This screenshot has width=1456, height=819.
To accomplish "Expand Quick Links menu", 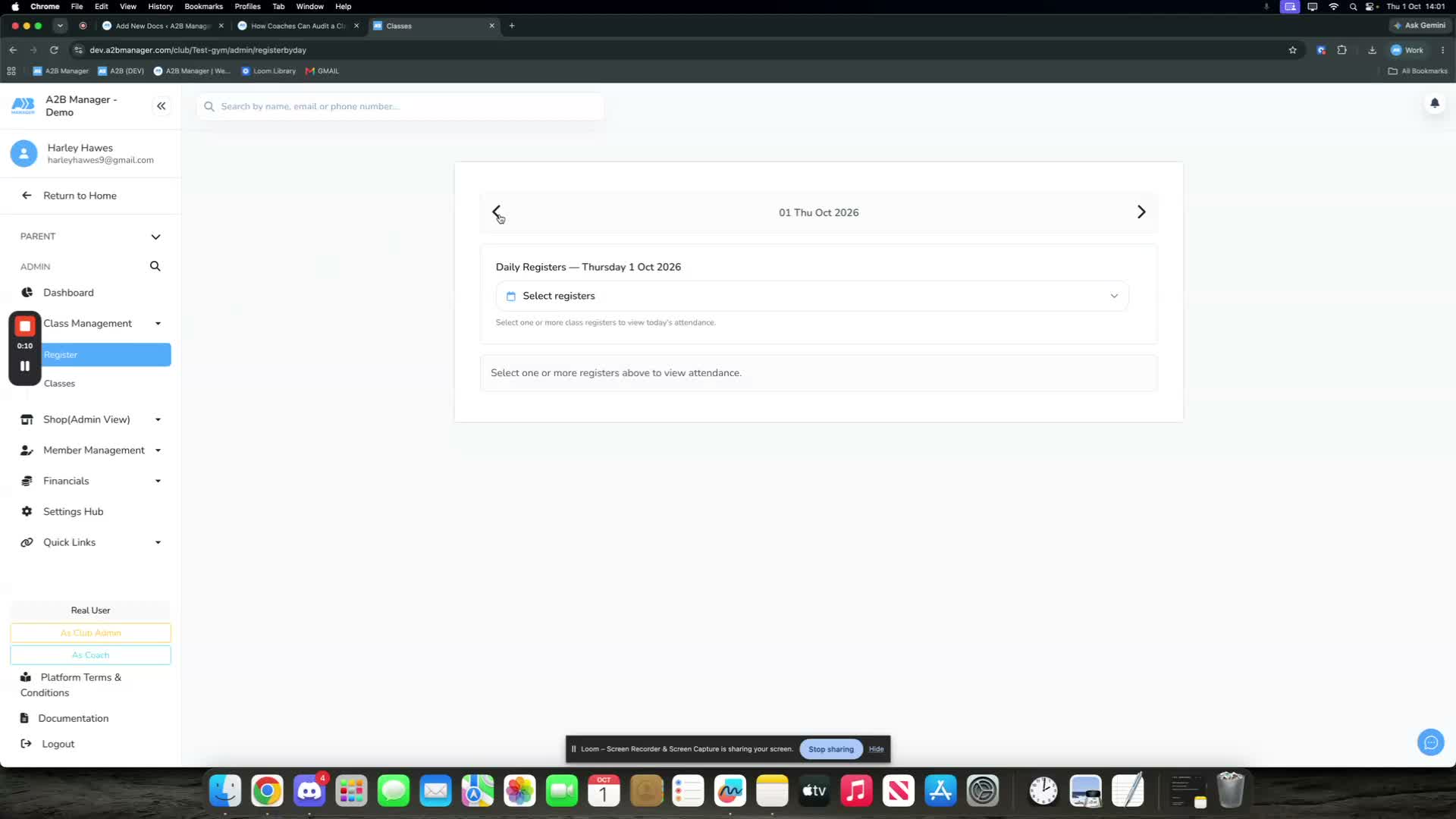I will click(x=158, y=542).
